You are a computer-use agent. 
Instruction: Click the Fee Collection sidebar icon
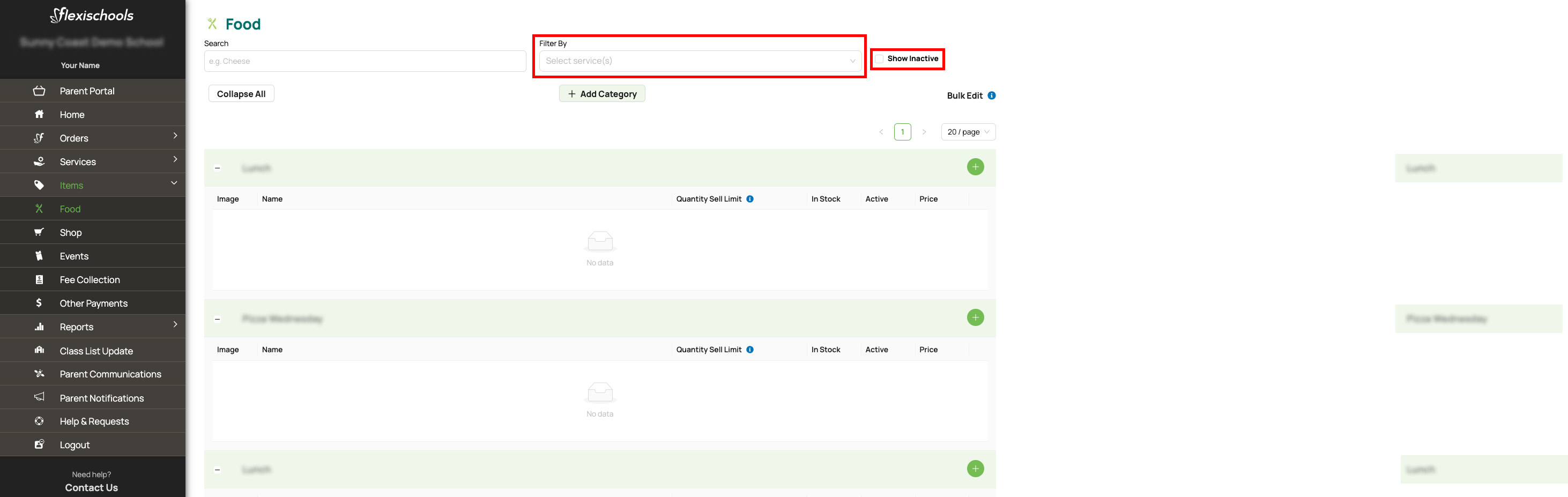[39, 279]
